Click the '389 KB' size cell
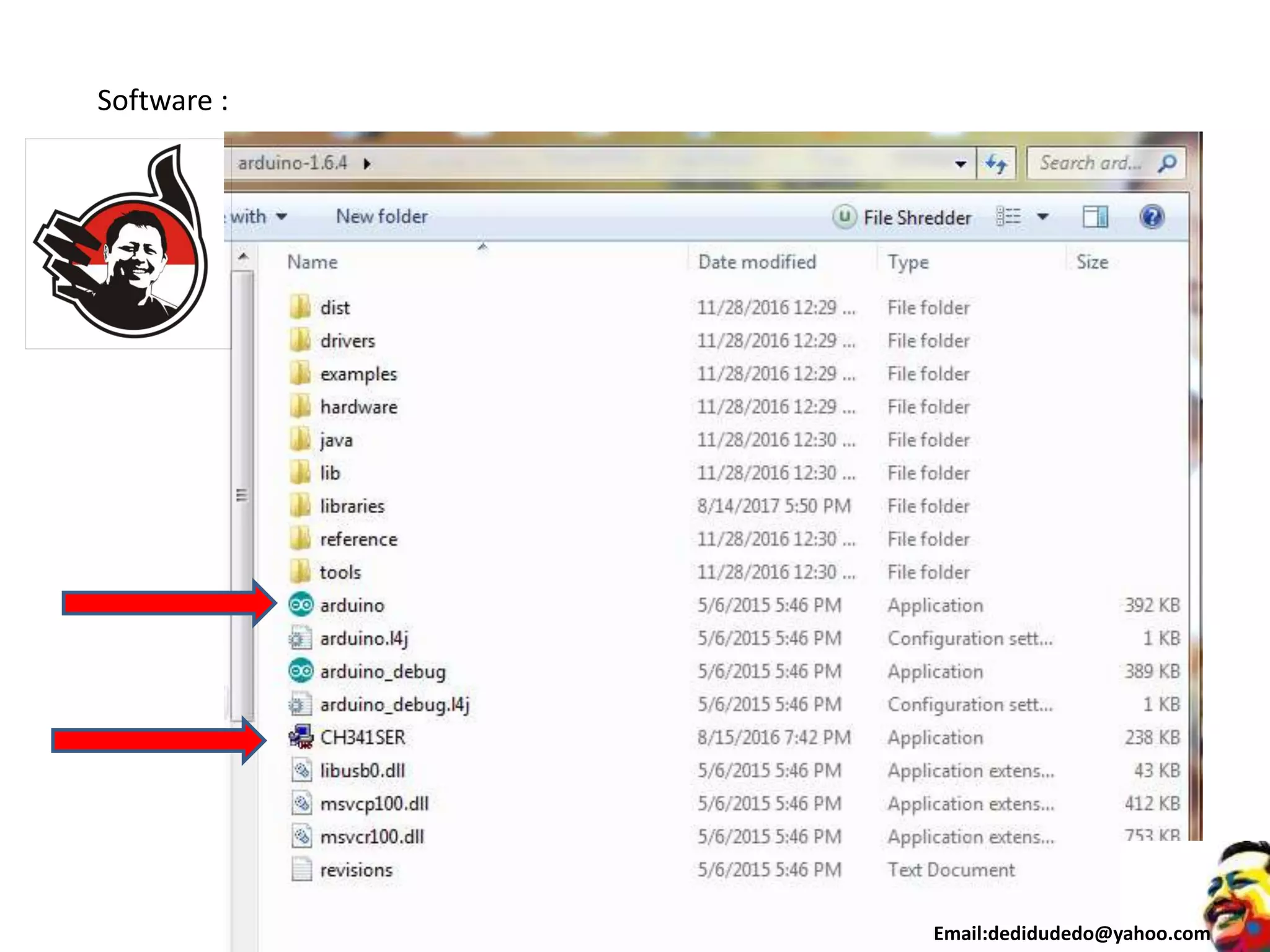The image size is (1270, 952). 1152,671
